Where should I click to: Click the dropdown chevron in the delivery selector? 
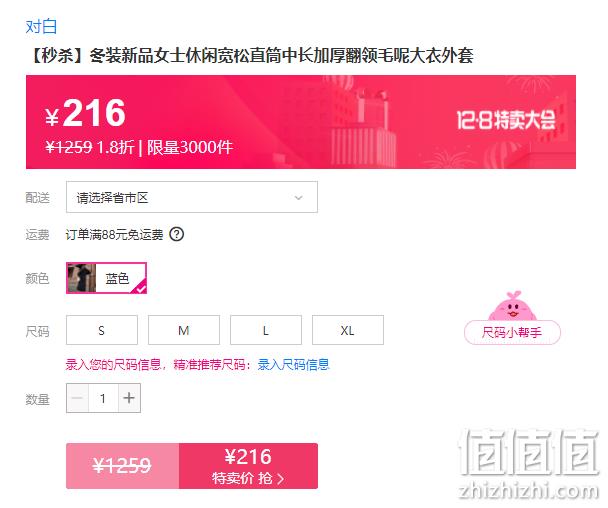[x=298, y=198]
